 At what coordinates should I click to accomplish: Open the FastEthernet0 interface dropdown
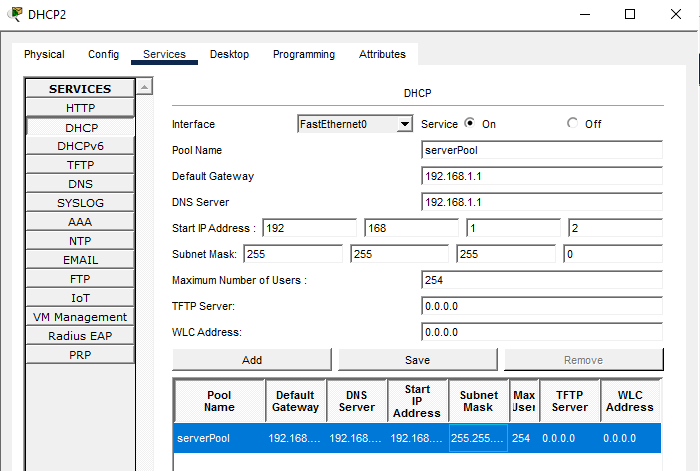(355, 124)
